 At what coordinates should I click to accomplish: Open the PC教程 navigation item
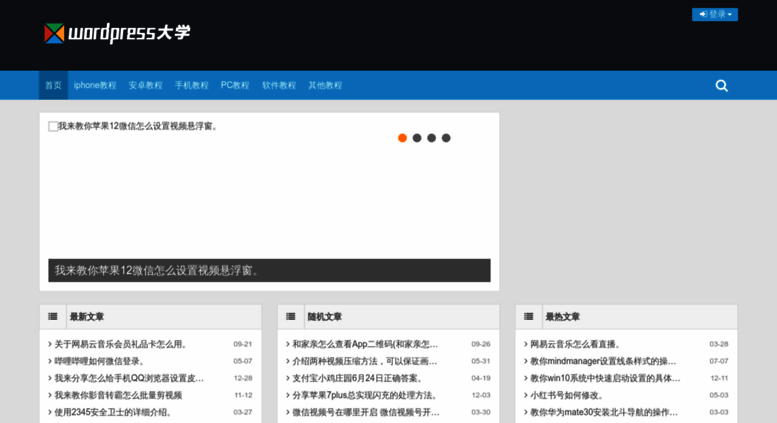pyautogui.click(x=235, y=85)
